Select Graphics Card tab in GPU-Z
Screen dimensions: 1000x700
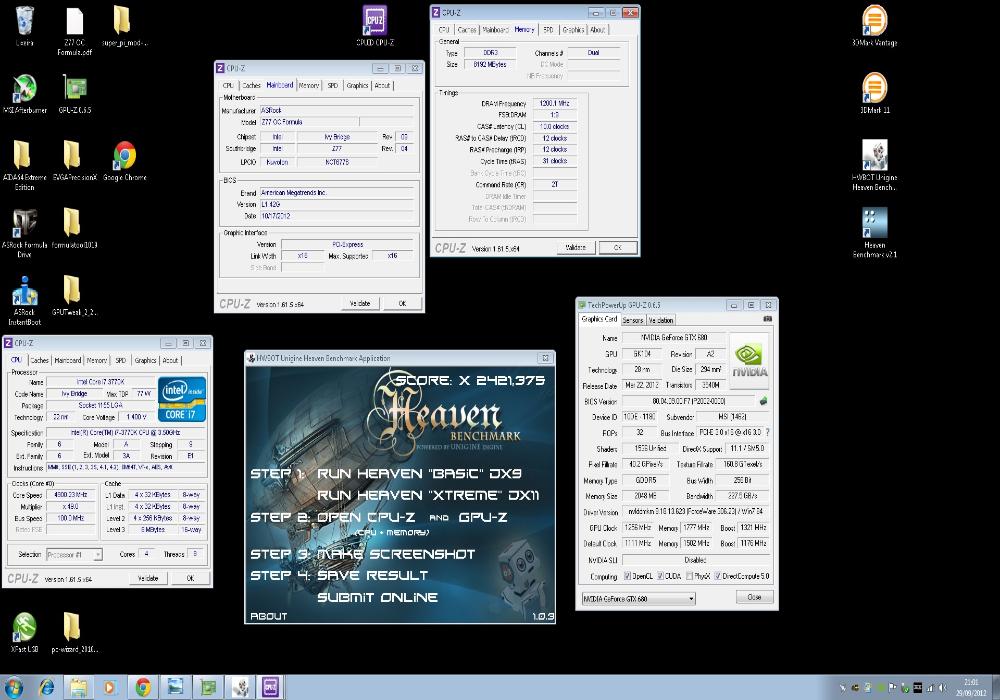[x=599, y=319]
